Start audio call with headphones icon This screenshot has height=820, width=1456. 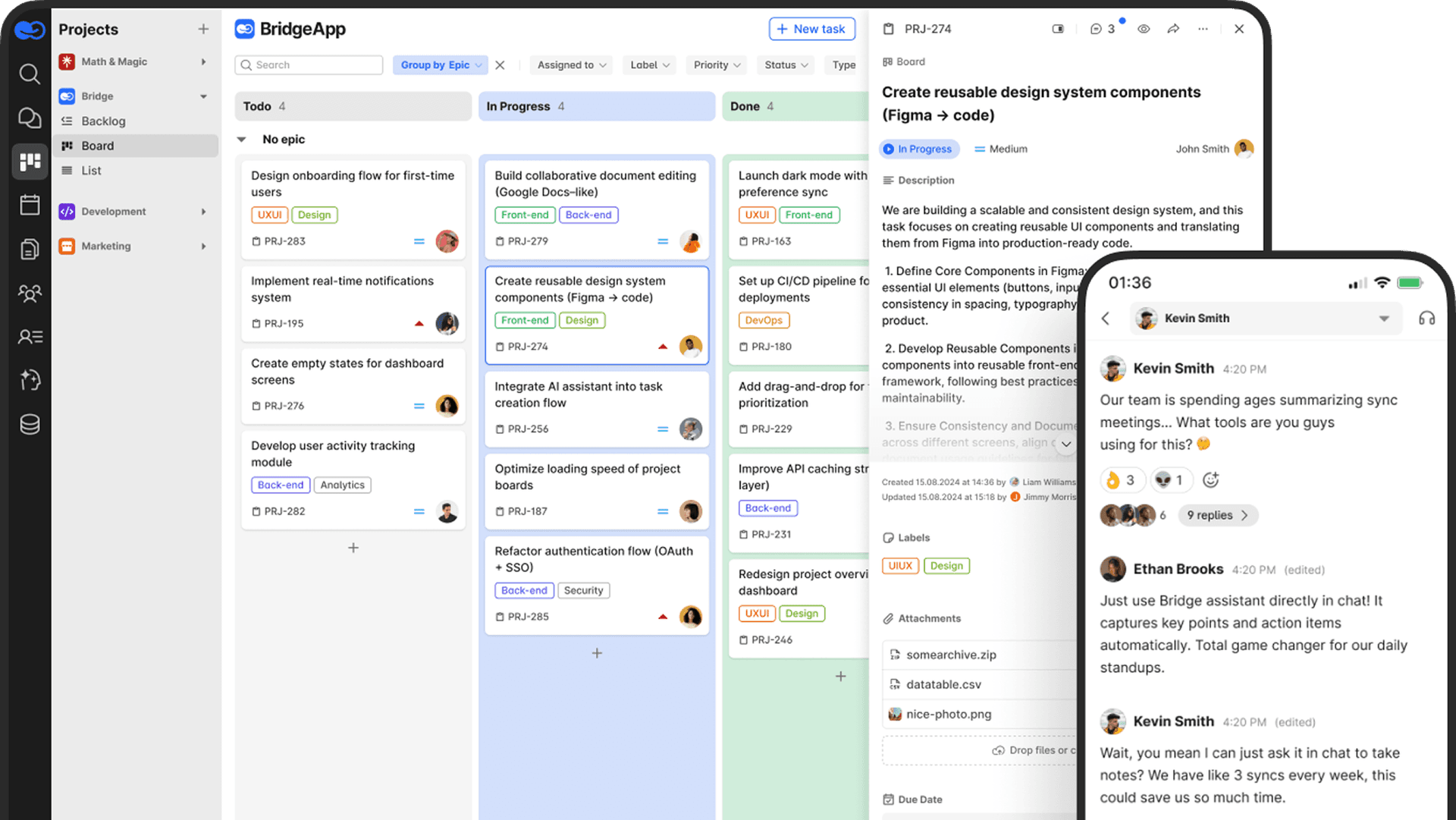(1426, 319)
